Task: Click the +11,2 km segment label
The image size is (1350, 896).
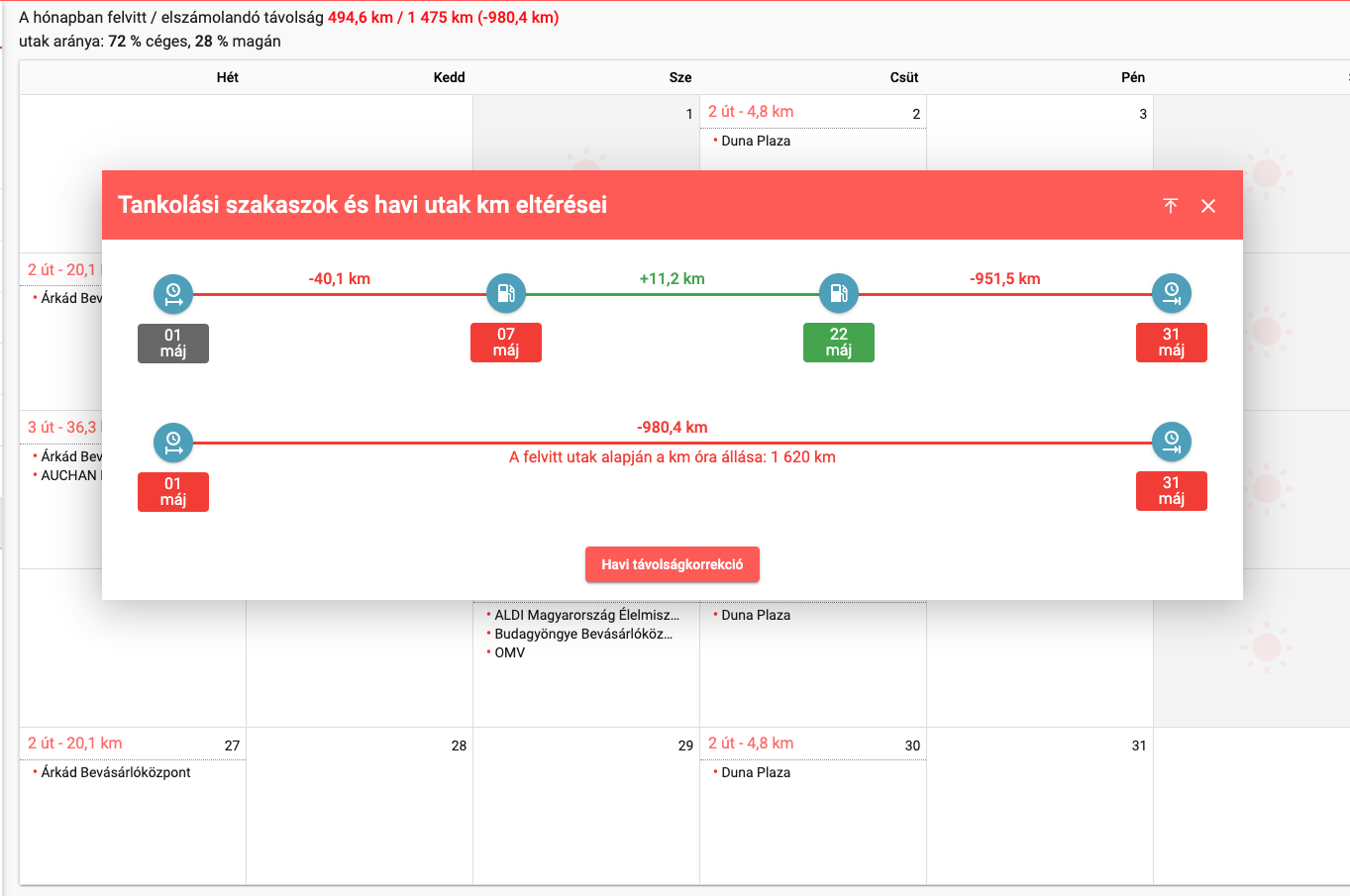Action: [673, 279]
